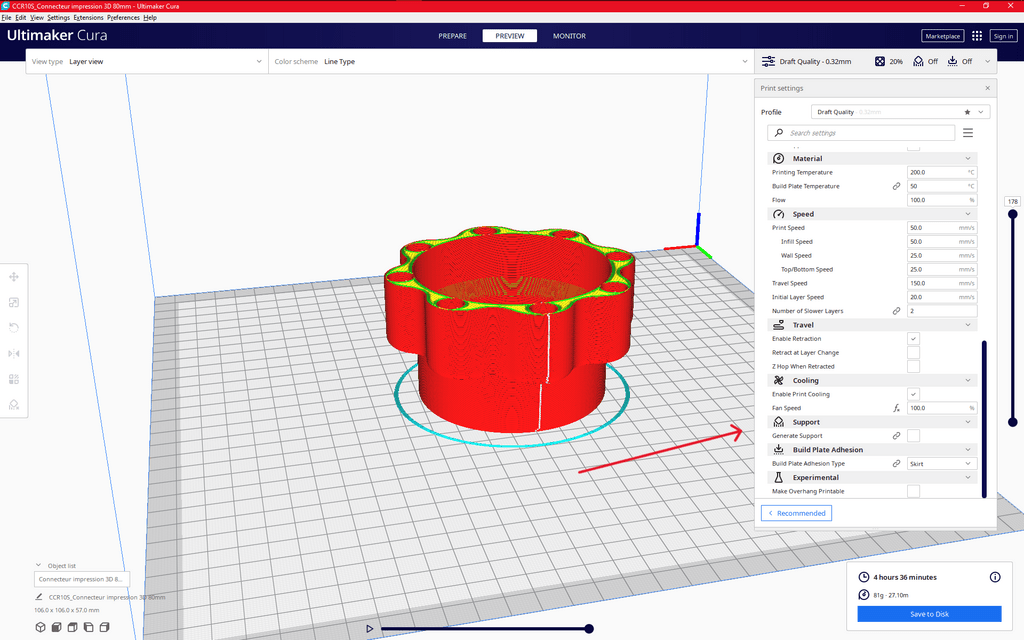
Task: Select the Move tool in left toolbar
Action: (x=14, y=277)
